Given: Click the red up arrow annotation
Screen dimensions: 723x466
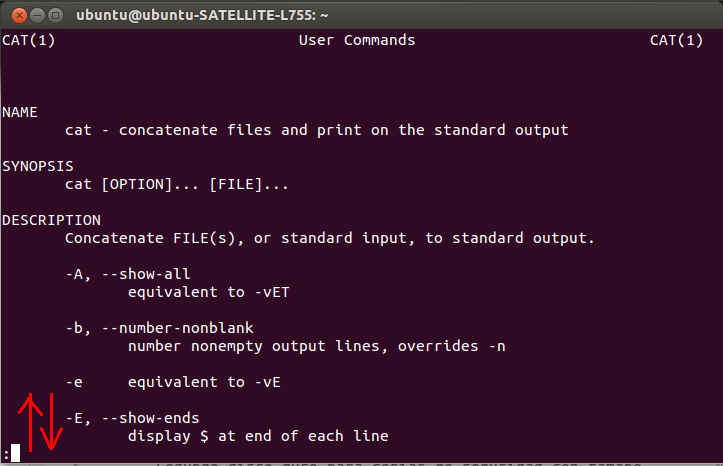Looking at the screenshot, I should pyautogui.click(x=29, y=420).
